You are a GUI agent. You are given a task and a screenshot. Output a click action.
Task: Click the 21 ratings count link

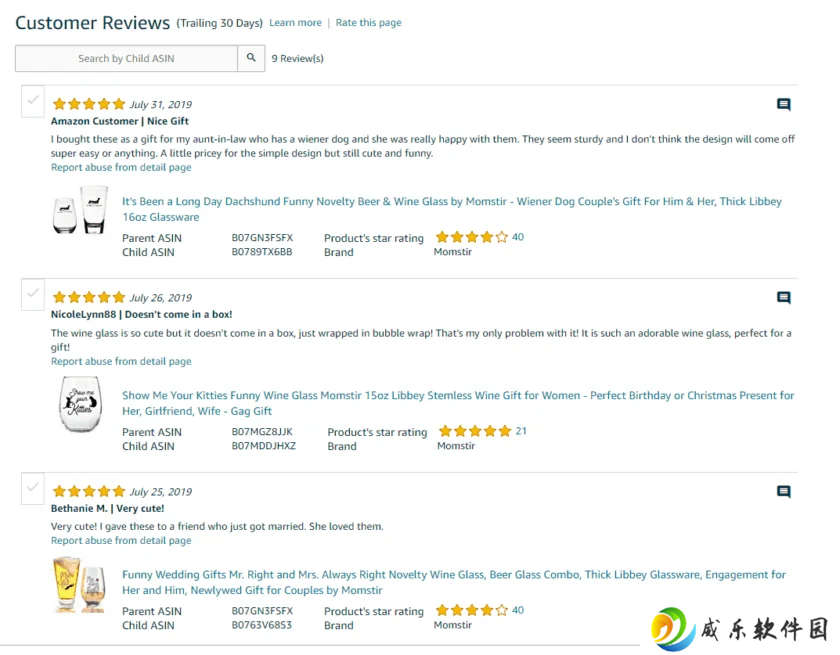click(521, 431)
